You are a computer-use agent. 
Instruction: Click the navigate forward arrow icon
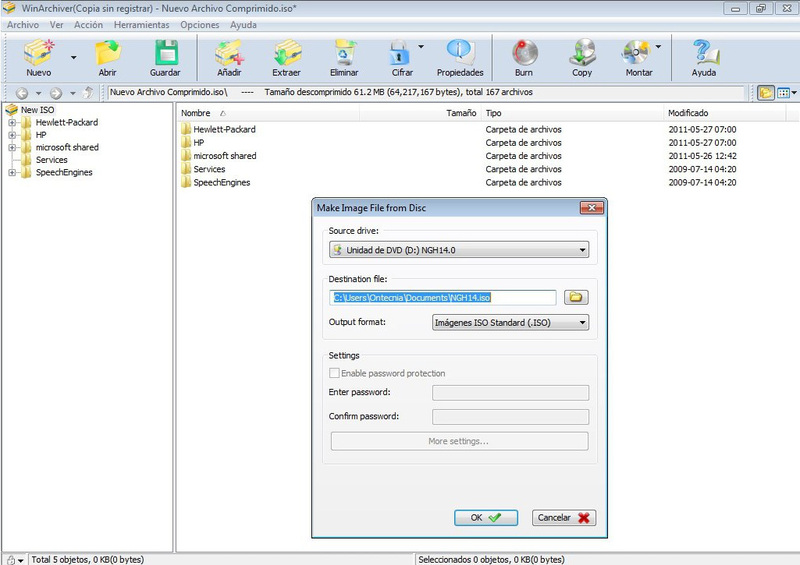pyautogui.click(x=56, y=93)
